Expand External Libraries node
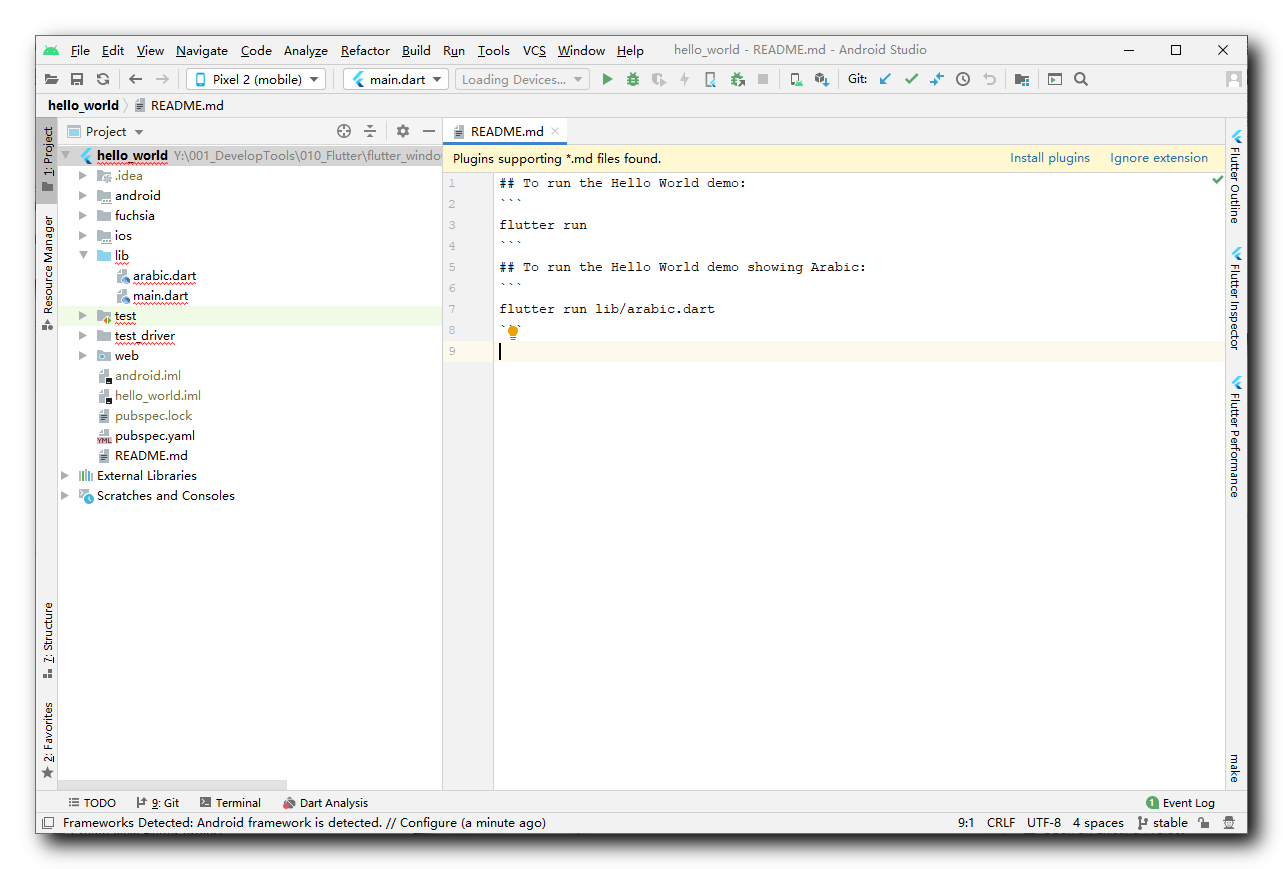 click(66, 476)
